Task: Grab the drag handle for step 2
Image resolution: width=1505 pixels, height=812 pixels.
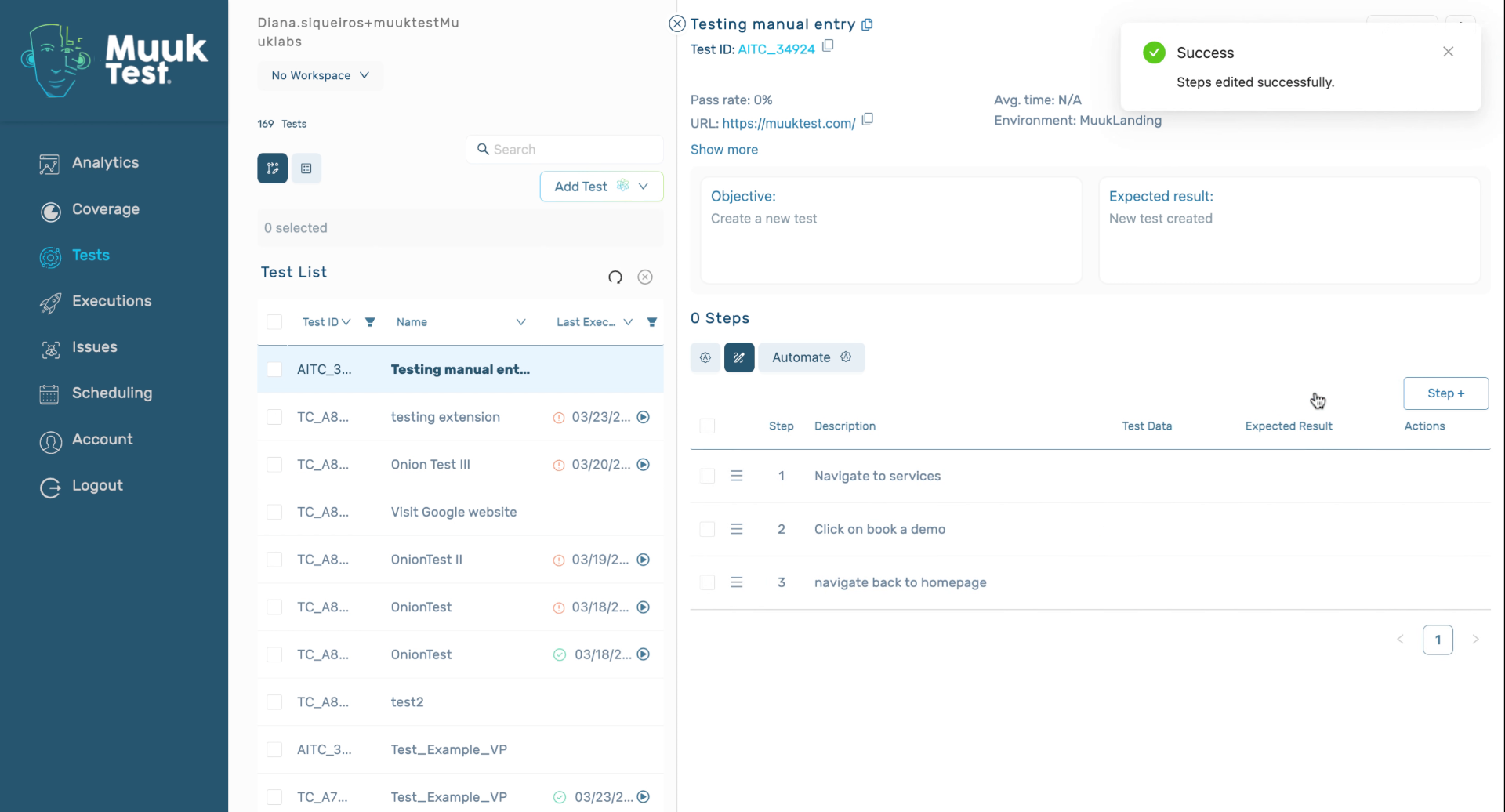Action: 737,529
